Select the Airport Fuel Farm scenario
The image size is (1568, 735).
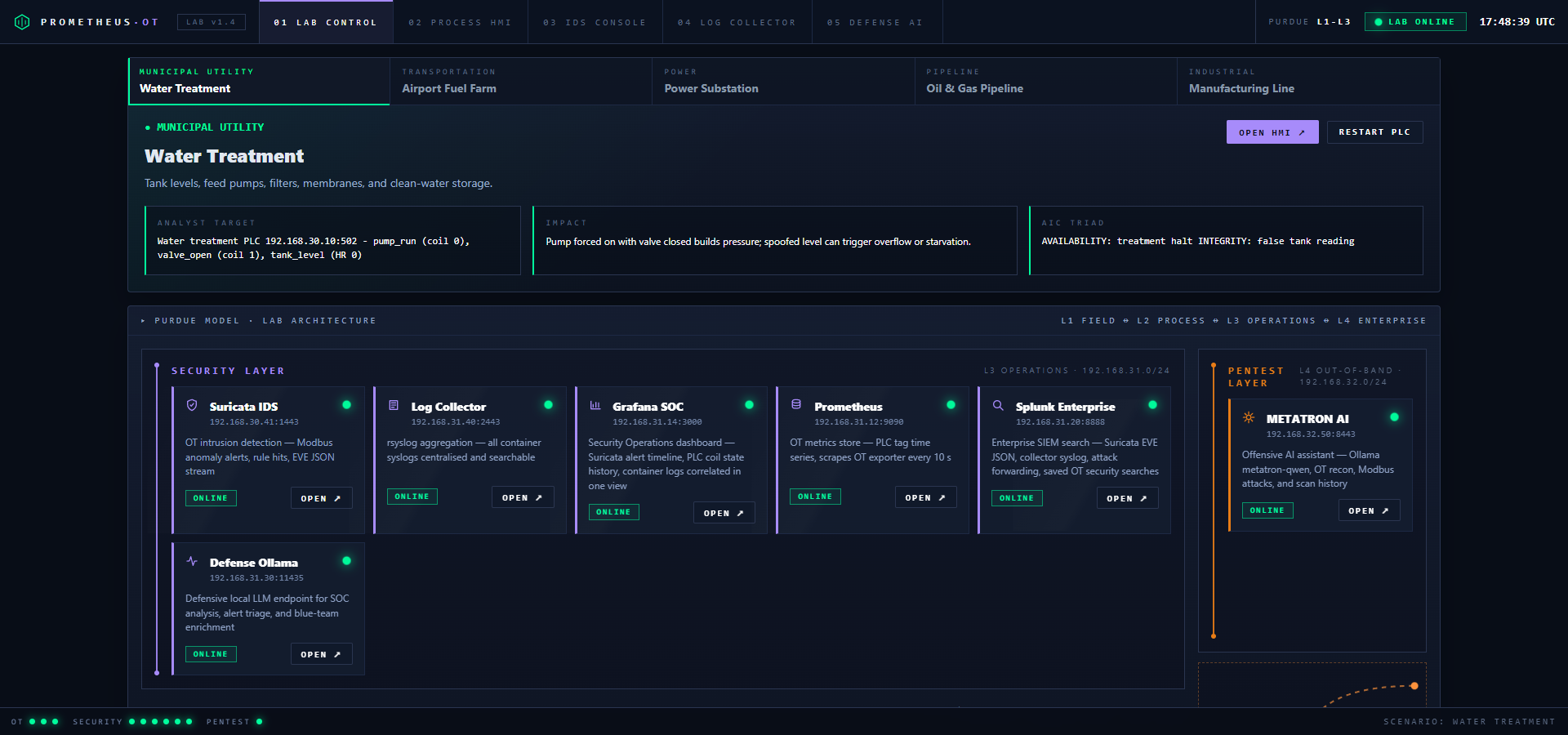521,81
